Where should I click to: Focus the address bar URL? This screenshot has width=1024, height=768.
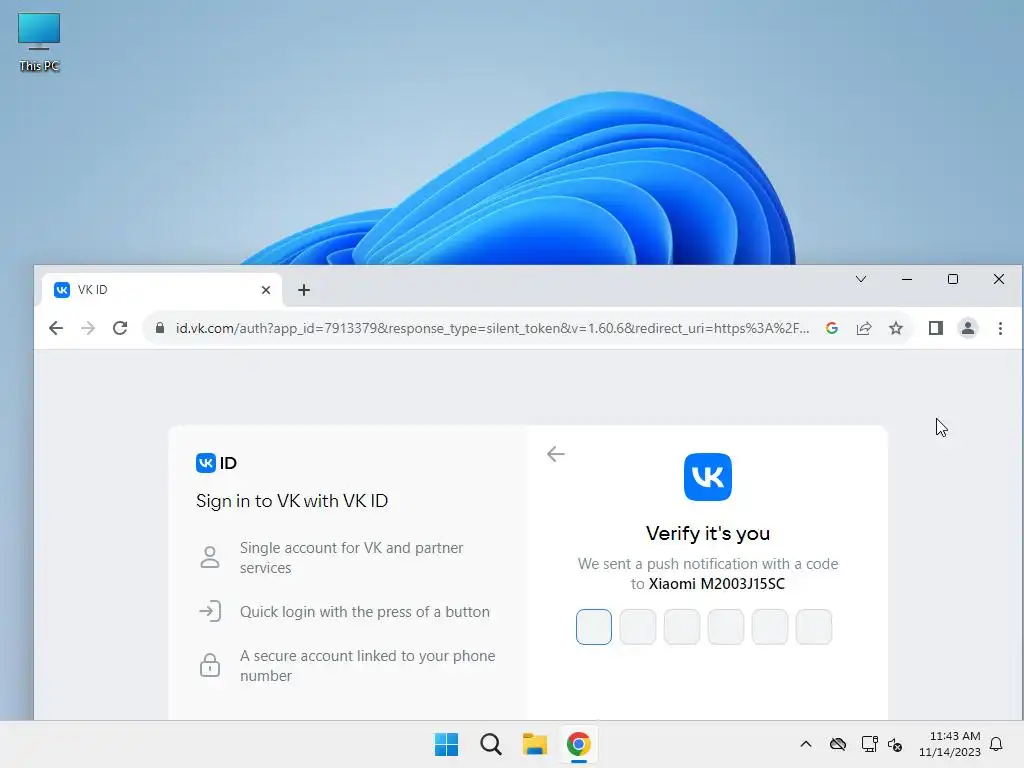pos(492,328)
